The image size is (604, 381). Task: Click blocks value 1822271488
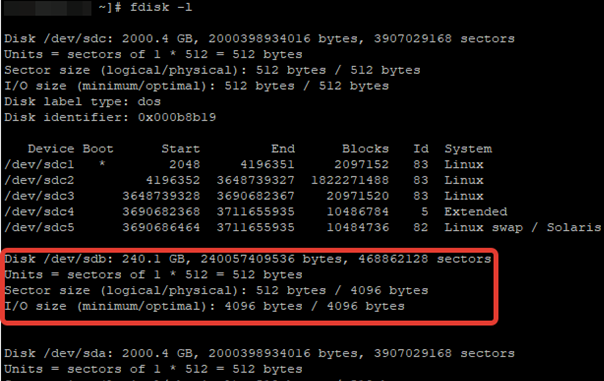(x=350, y=180)
